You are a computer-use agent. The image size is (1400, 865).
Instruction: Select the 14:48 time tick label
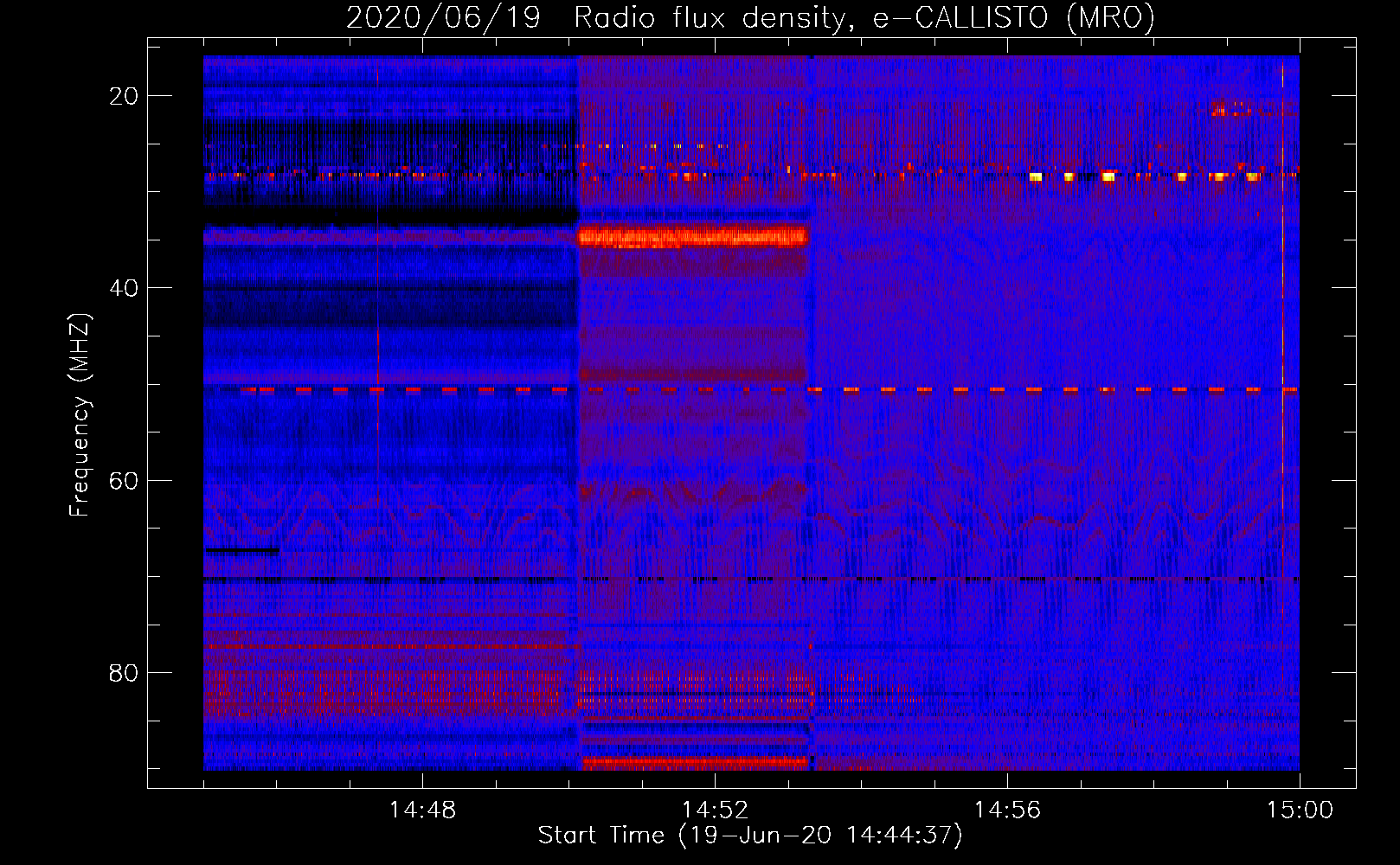pos(422,811)
